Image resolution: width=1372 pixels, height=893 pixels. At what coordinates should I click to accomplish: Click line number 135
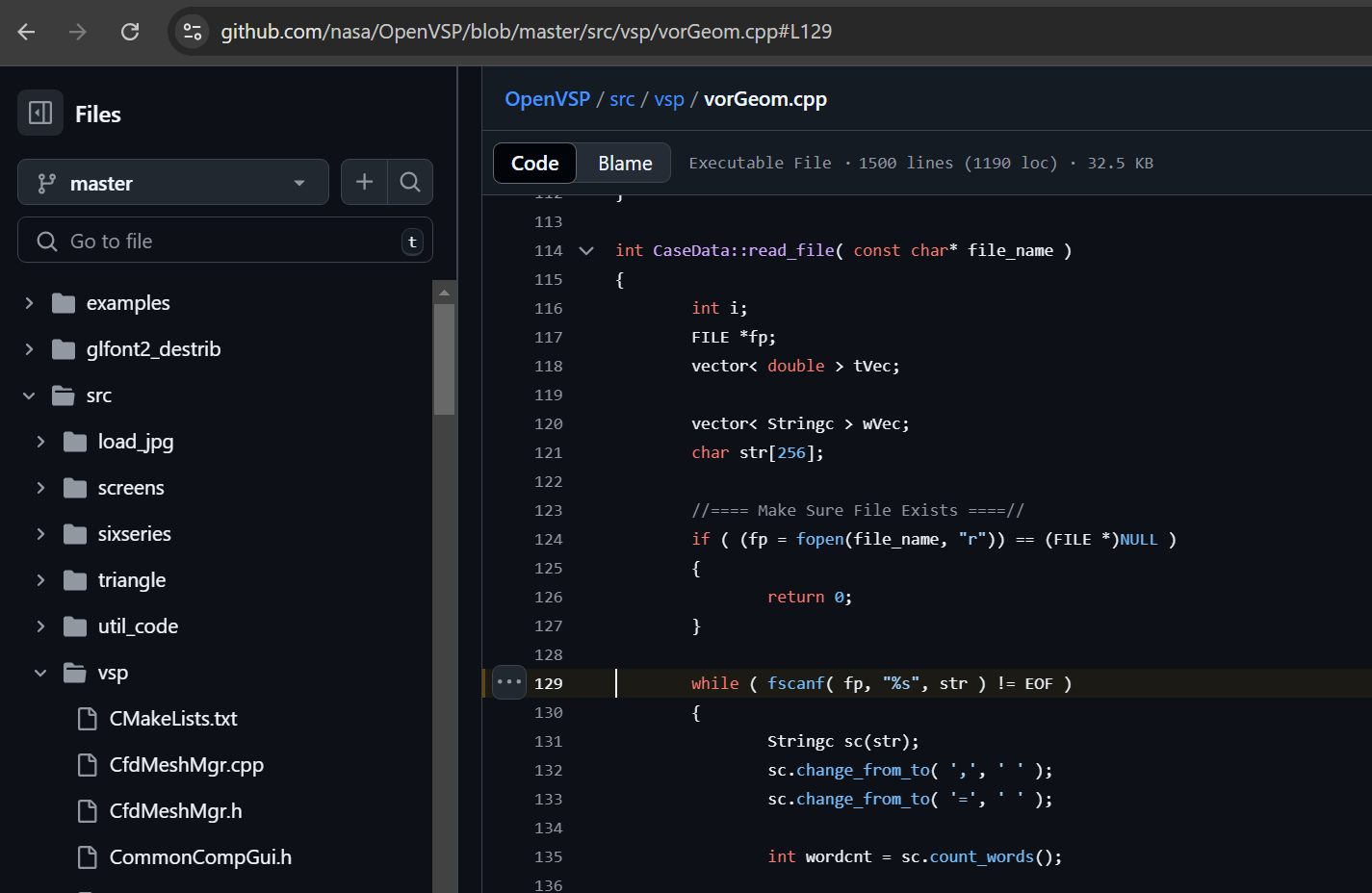click(549, 857)
